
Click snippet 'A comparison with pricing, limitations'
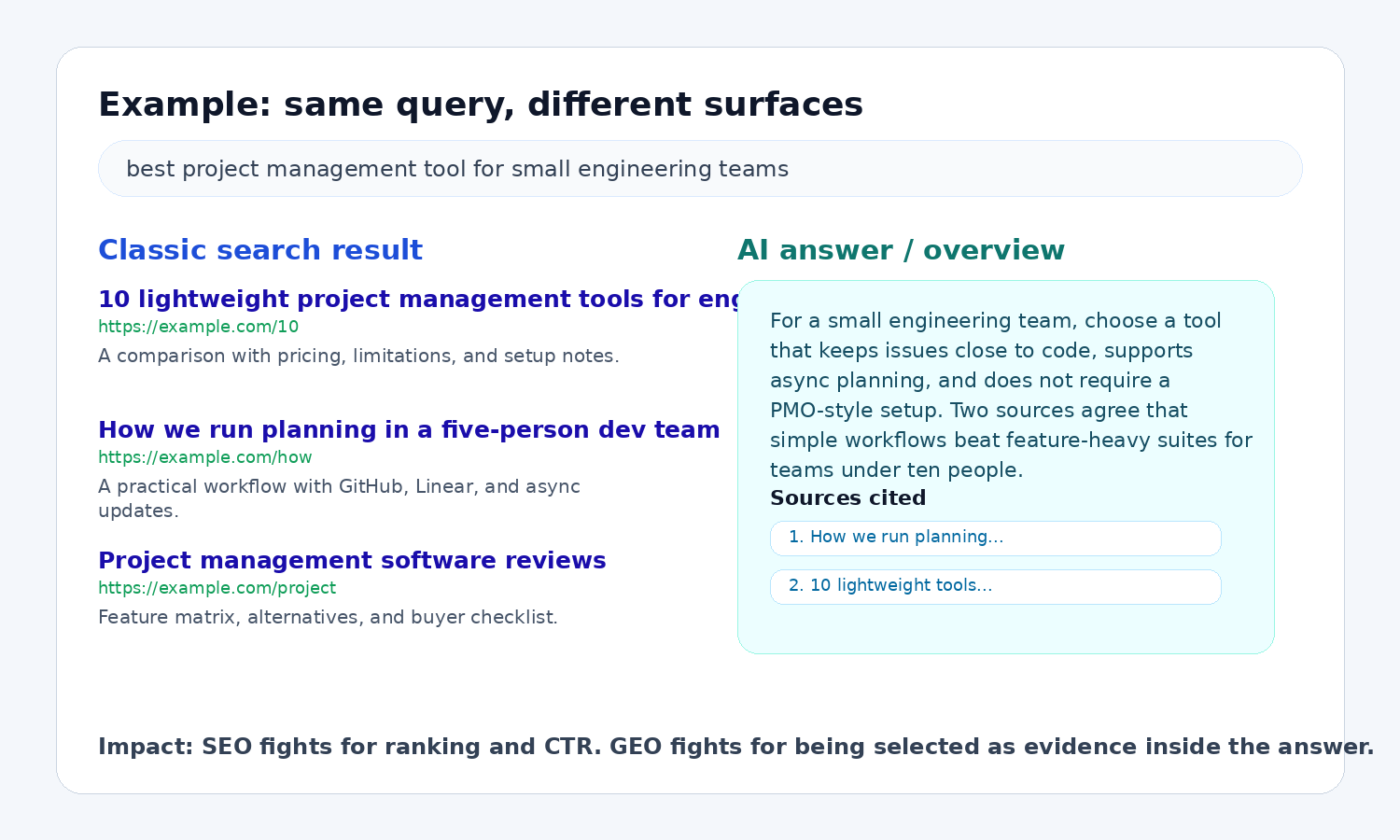click(358, 357)
